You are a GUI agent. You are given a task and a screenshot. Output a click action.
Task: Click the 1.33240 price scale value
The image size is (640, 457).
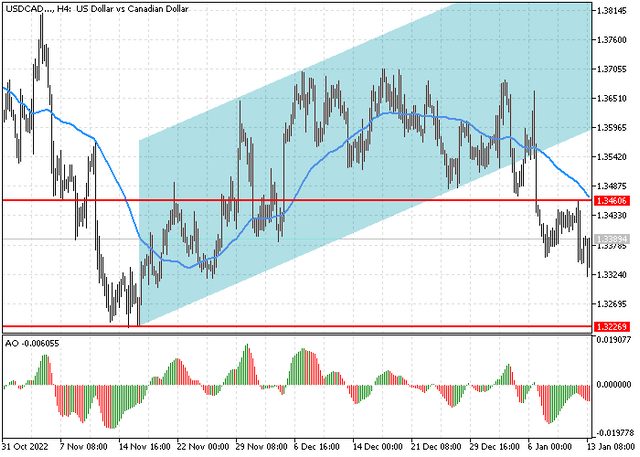coord(611,275)
